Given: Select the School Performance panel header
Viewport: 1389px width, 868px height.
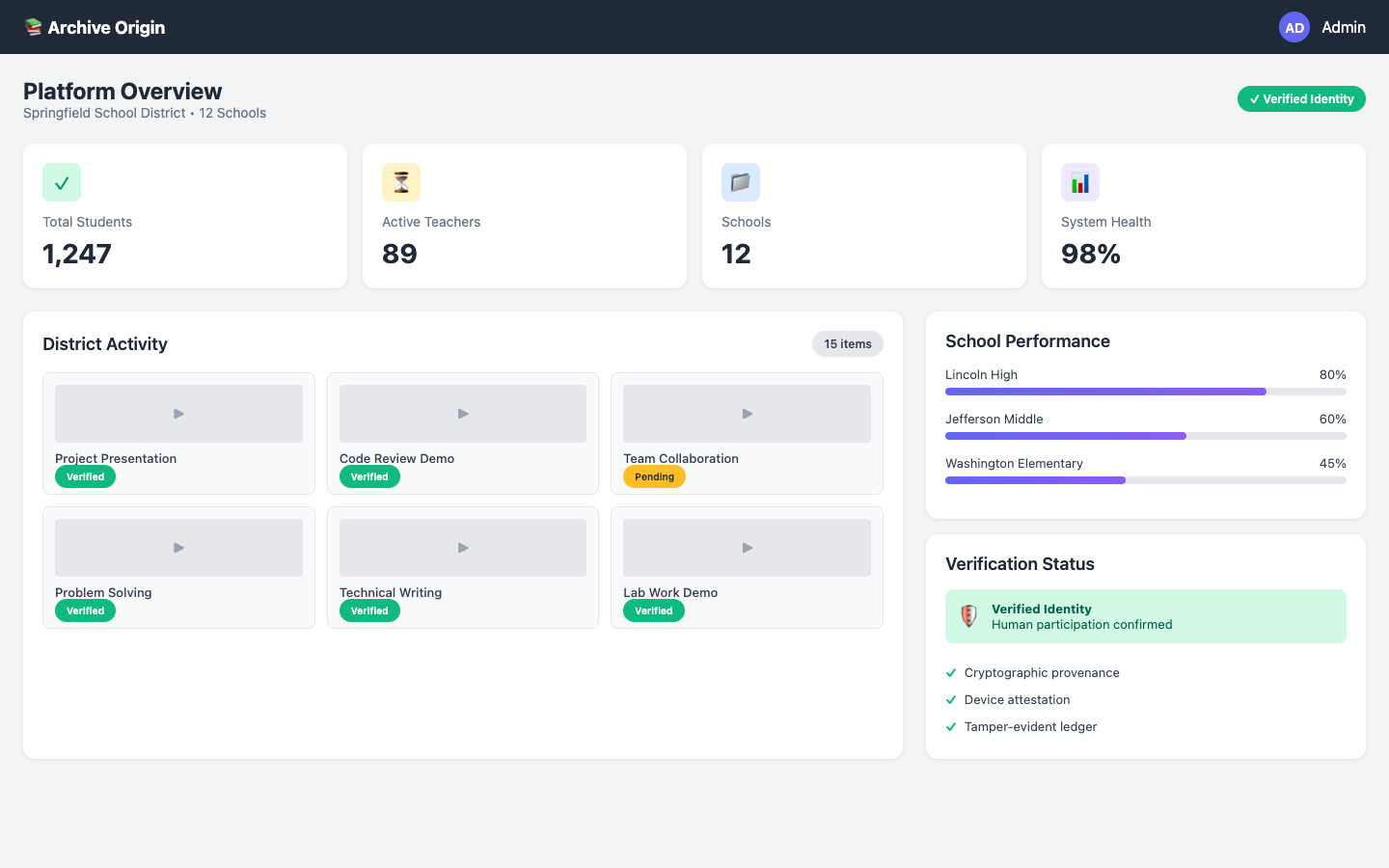Looking at the screenshot, I should [1027, 340].
